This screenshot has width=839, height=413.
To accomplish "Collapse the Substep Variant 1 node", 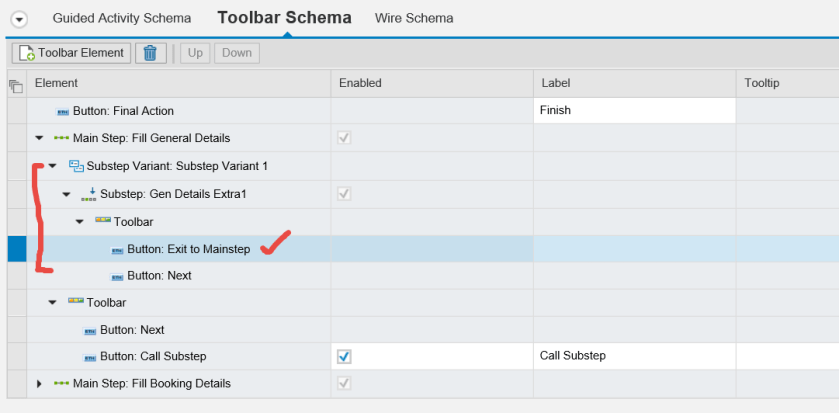I will click(x=53, y=166).
